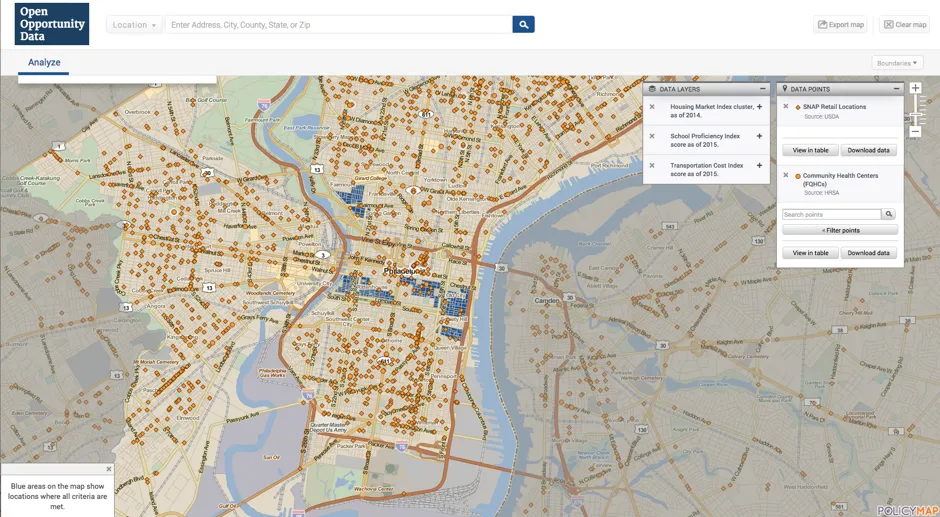
Task: Remove the School Proficiency Index layer
Action: 652,136
